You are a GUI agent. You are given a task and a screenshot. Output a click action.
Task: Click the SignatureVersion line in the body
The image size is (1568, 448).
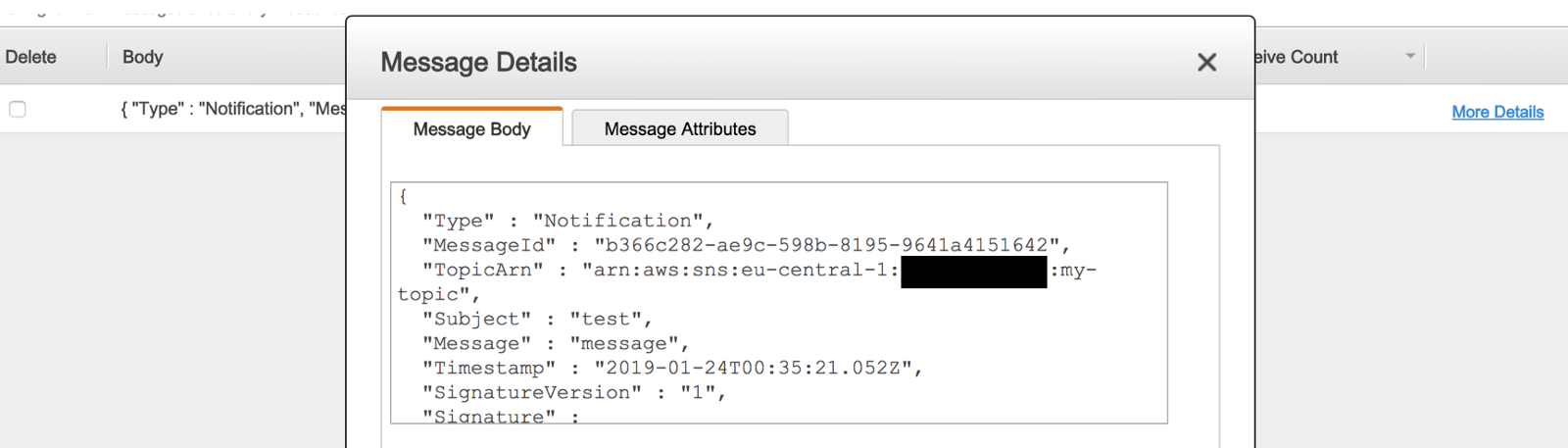point(573,392)
